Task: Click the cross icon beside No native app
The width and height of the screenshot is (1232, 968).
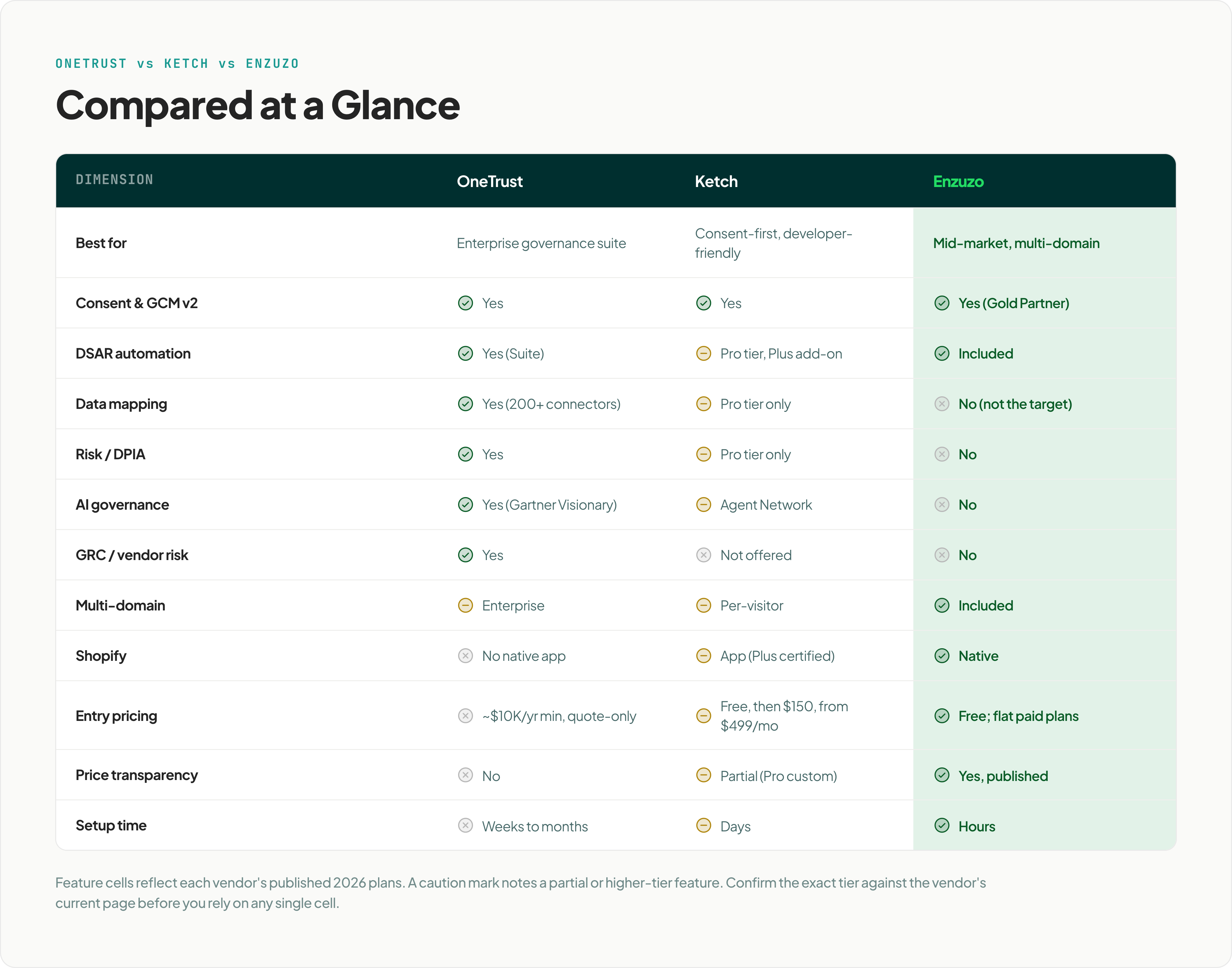Action: tap(465, 656)
